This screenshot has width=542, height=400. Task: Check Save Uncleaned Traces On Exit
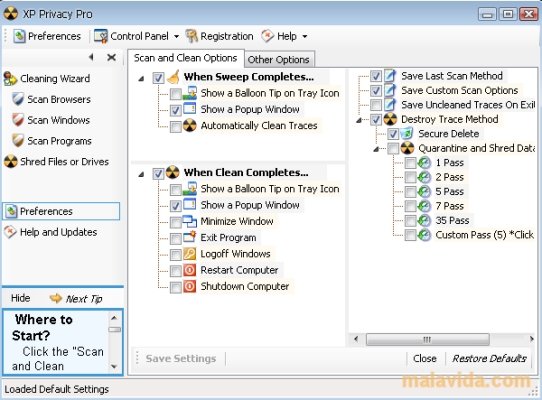point(376,105)
